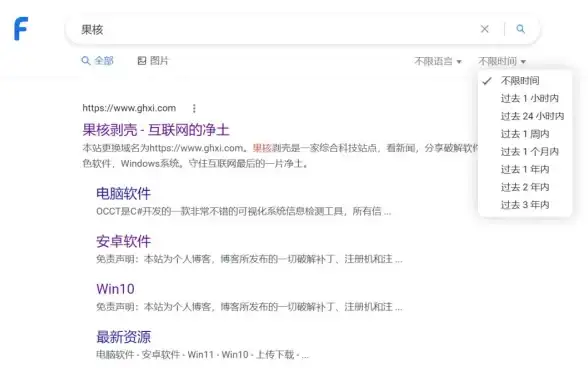This screenshot has width=588, height=368.
Task: Choose 过去 1 个月内 time filter
Action: (x=525, y=152)
